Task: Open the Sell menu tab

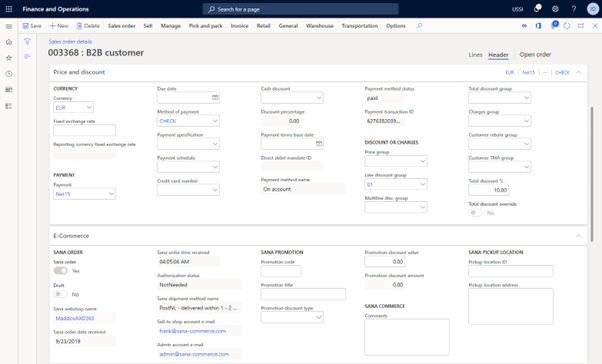Action: [148, 26]
